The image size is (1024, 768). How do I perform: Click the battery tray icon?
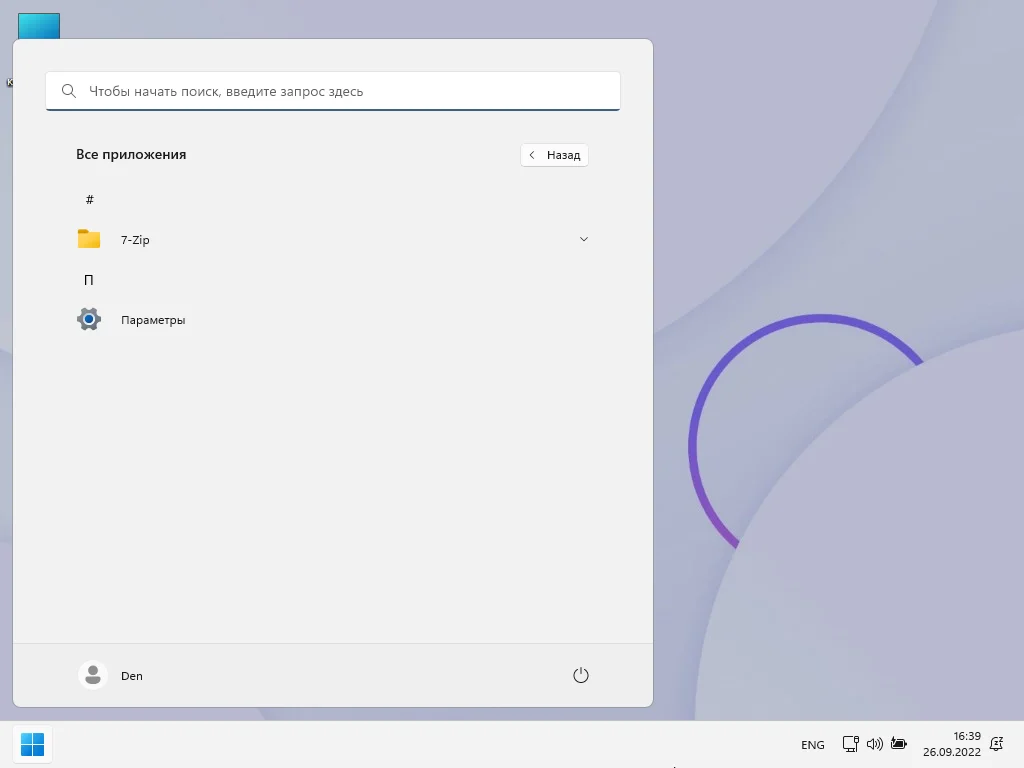[x=899, y=744]
